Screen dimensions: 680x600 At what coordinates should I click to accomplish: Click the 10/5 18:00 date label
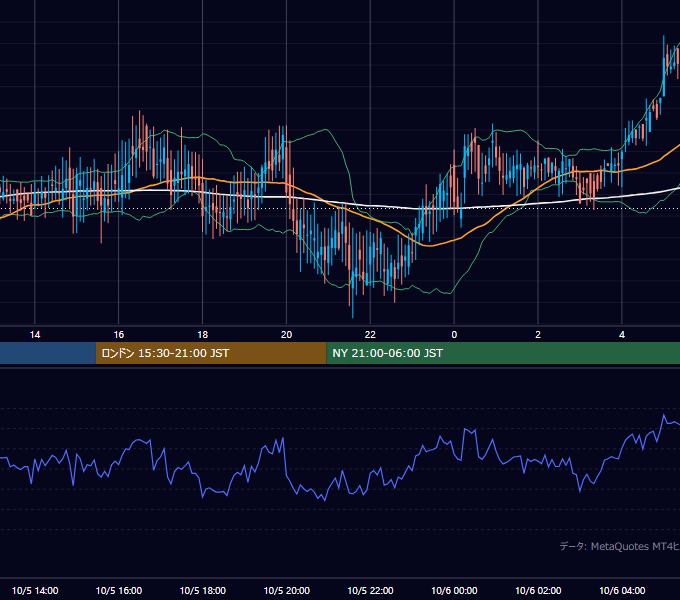[x=203, y=590]
